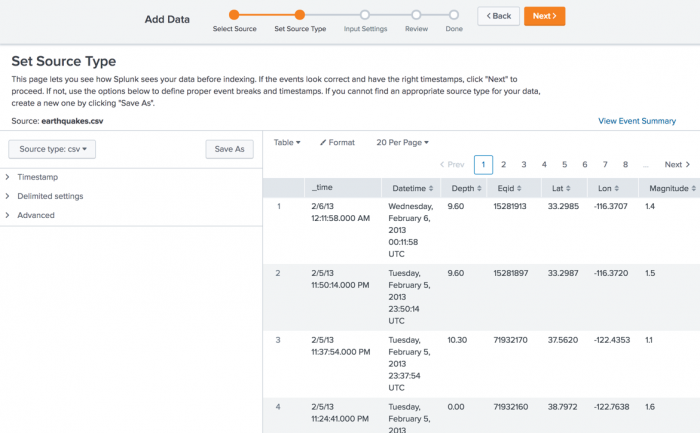The width and height of the screenshot is (700, 433).
Task: Click the pagination Next link
Action: click(x=677, y=165)
